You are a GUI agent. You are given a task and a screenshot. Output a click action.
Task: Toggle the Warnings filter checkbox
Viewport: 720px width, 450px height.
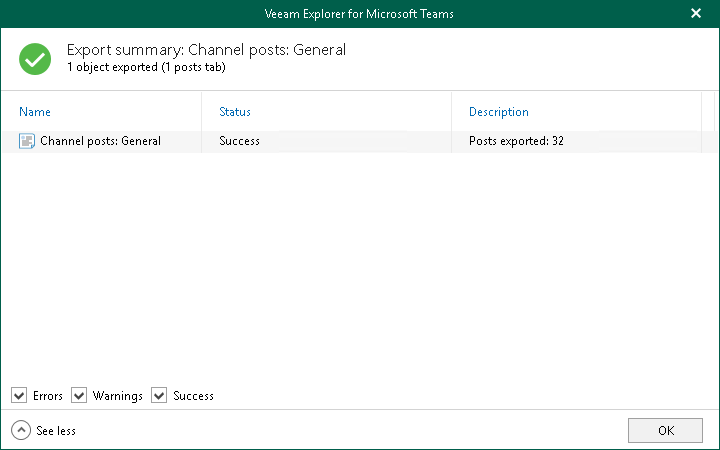(x=79, y=396)
